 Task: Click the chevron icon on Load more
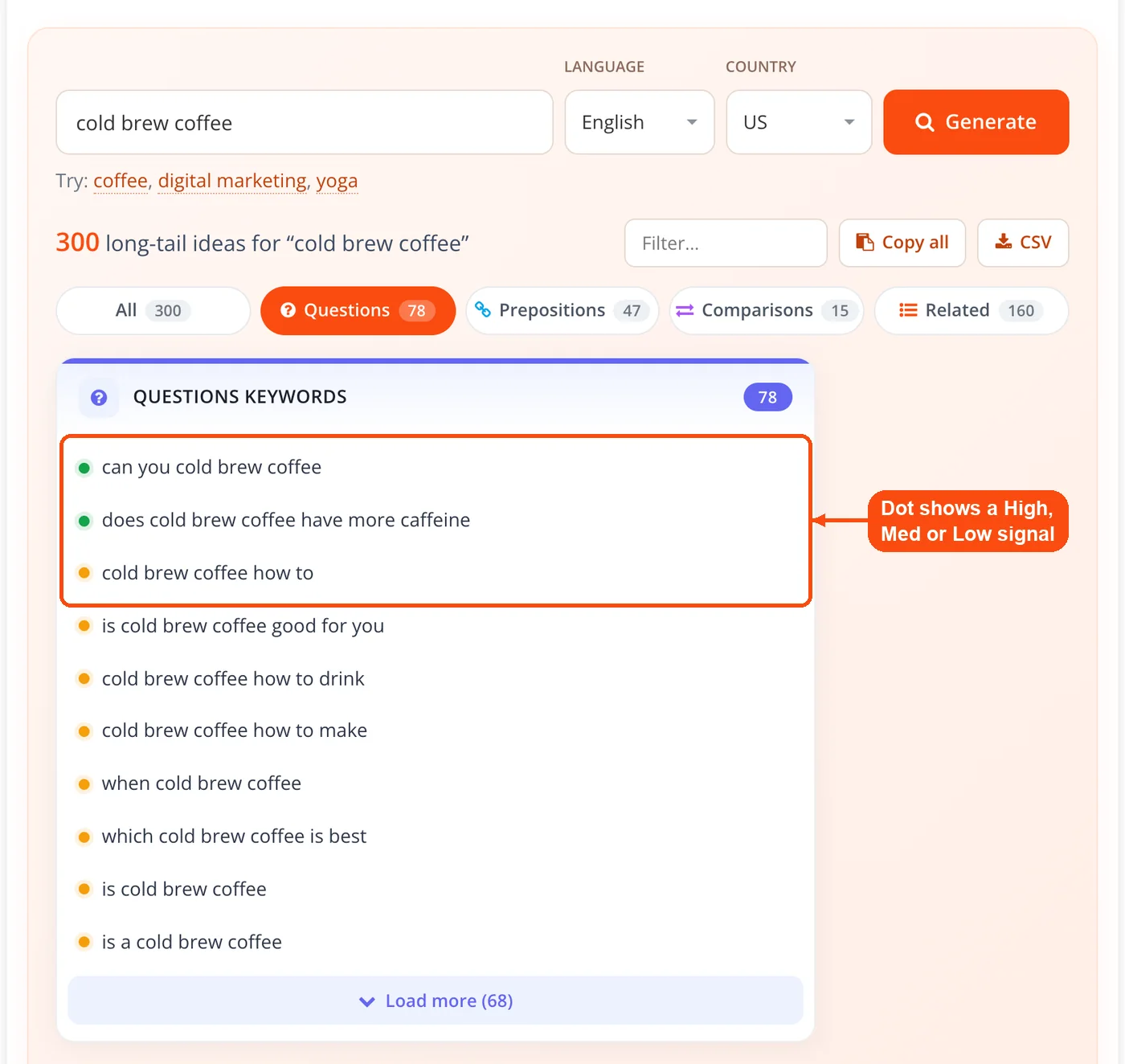[367, 1001]
